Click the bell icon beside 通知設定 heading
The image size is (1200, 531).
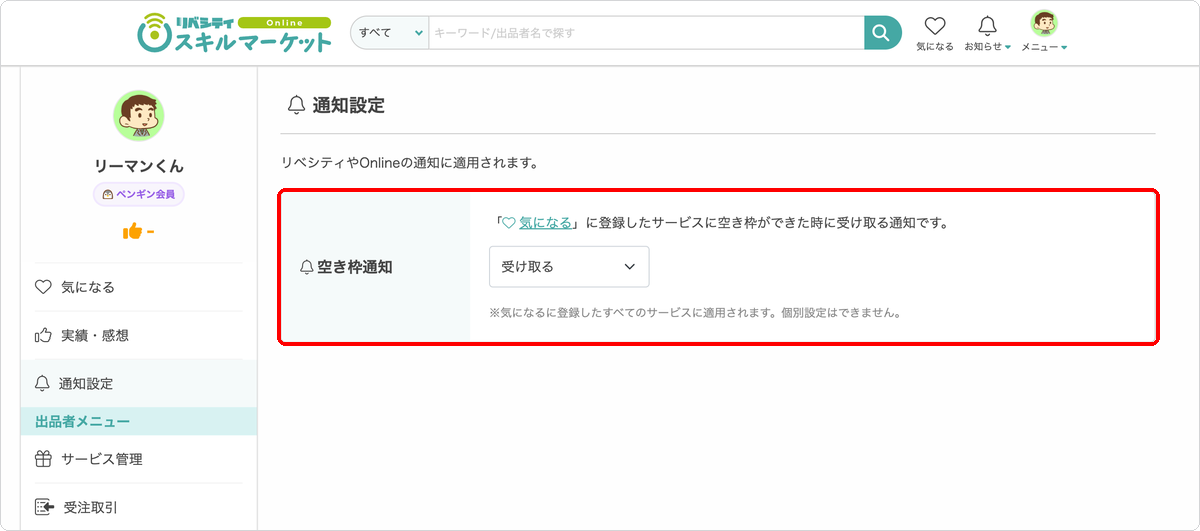point(296,105)
